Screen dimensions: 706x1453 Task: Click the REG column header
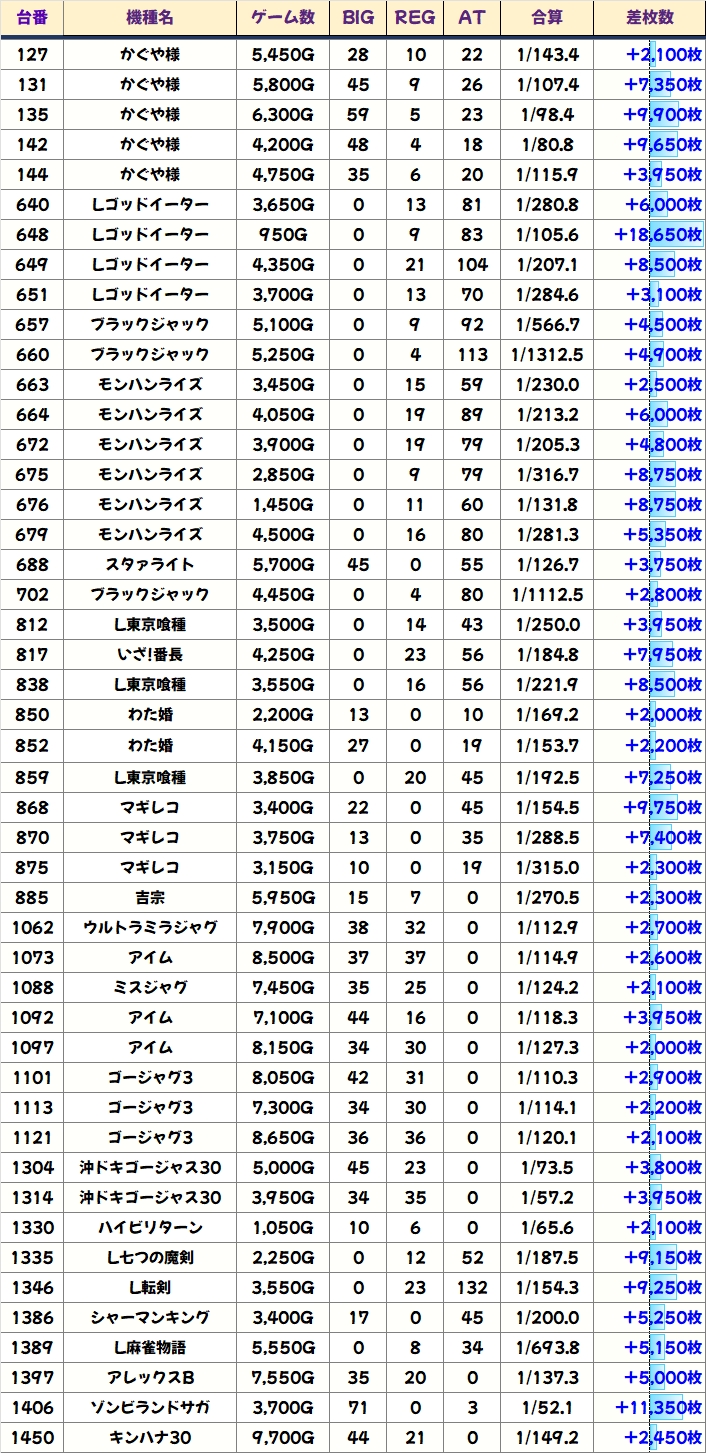415,18
